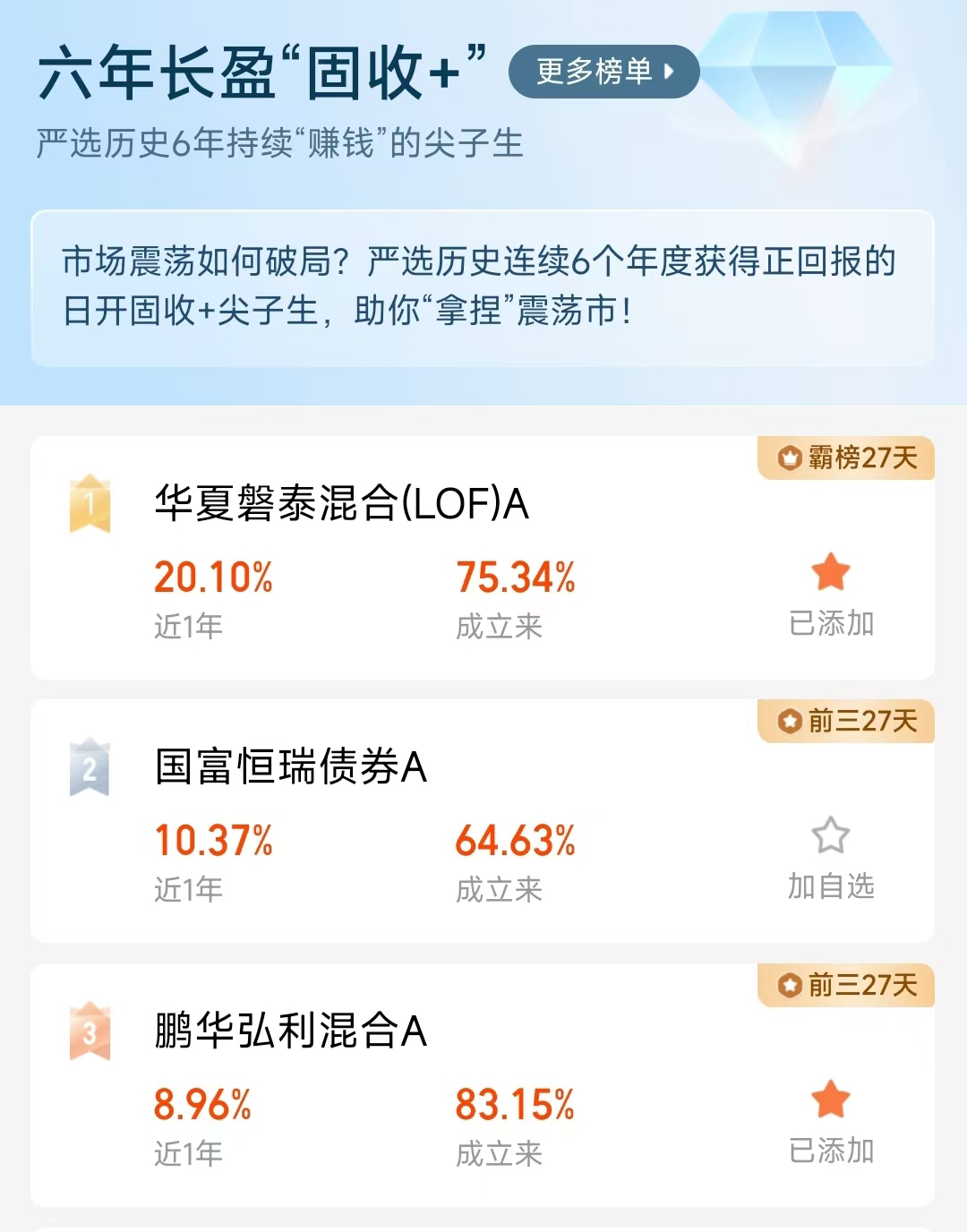
Task: Click 前三27天 badge on 国富恒瑞债券A card
Action: pos(846,721)
